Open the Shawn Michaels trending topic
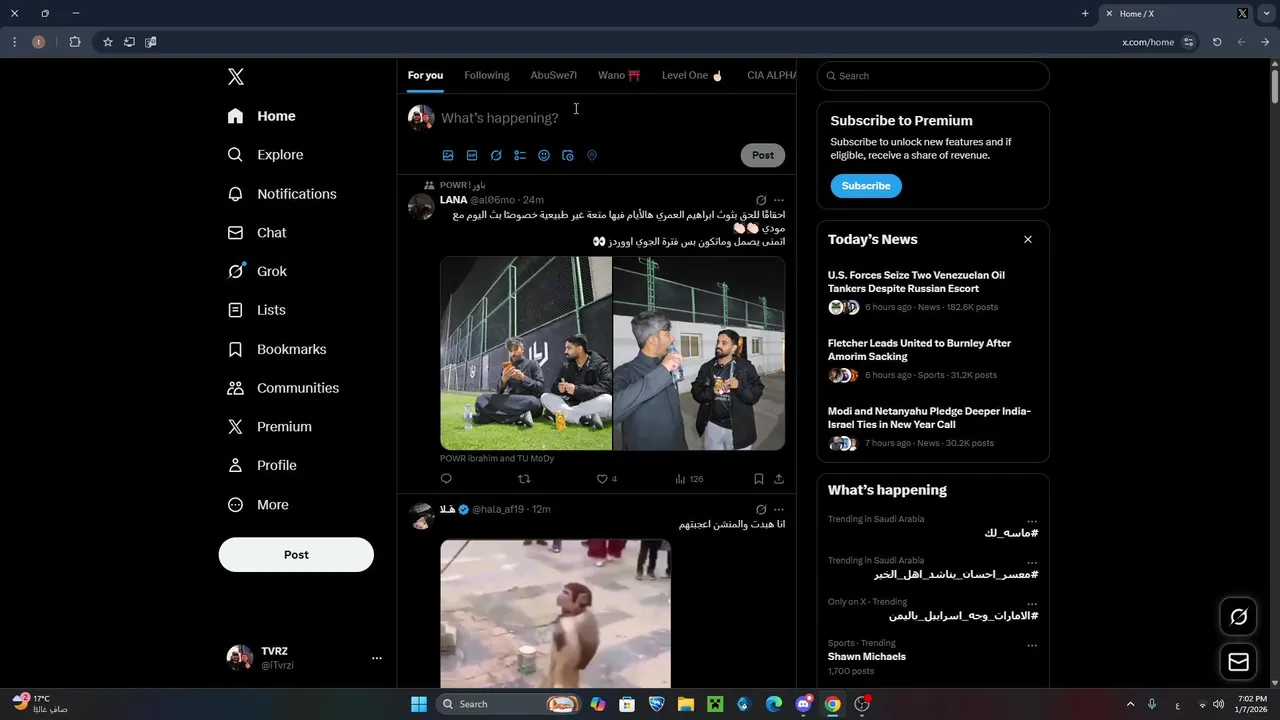1280x720 pixels. (x=867, y=657)
